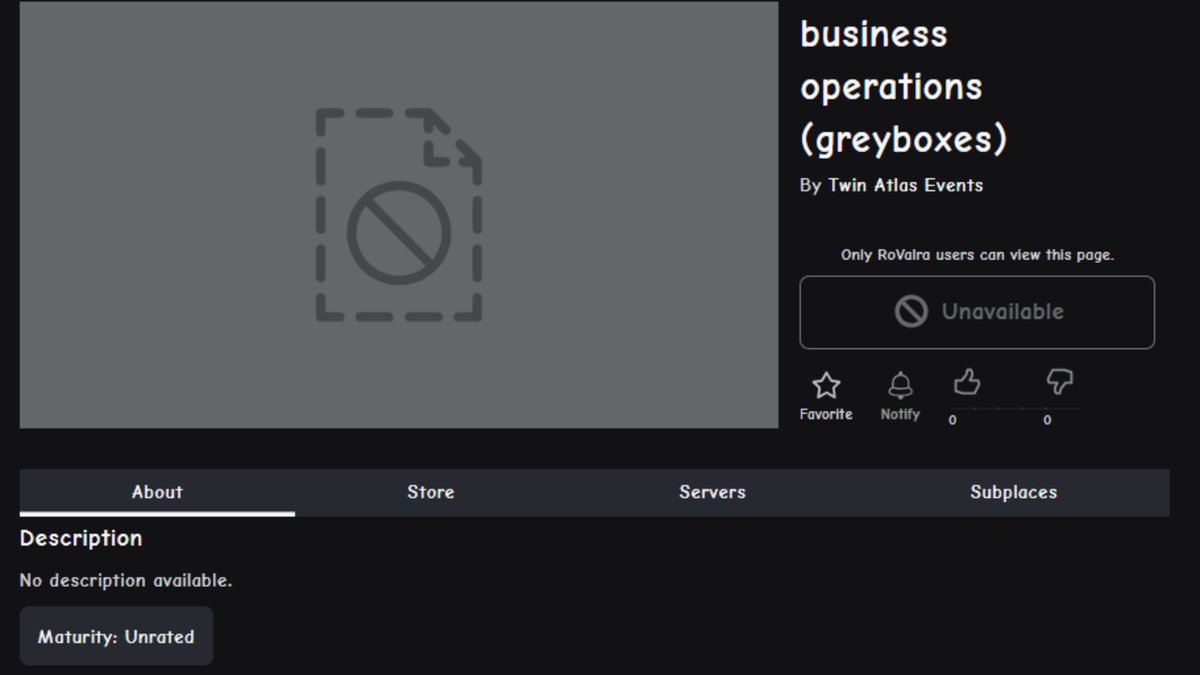Click 'Only RoValra users can view this page.'

(977, 255)
